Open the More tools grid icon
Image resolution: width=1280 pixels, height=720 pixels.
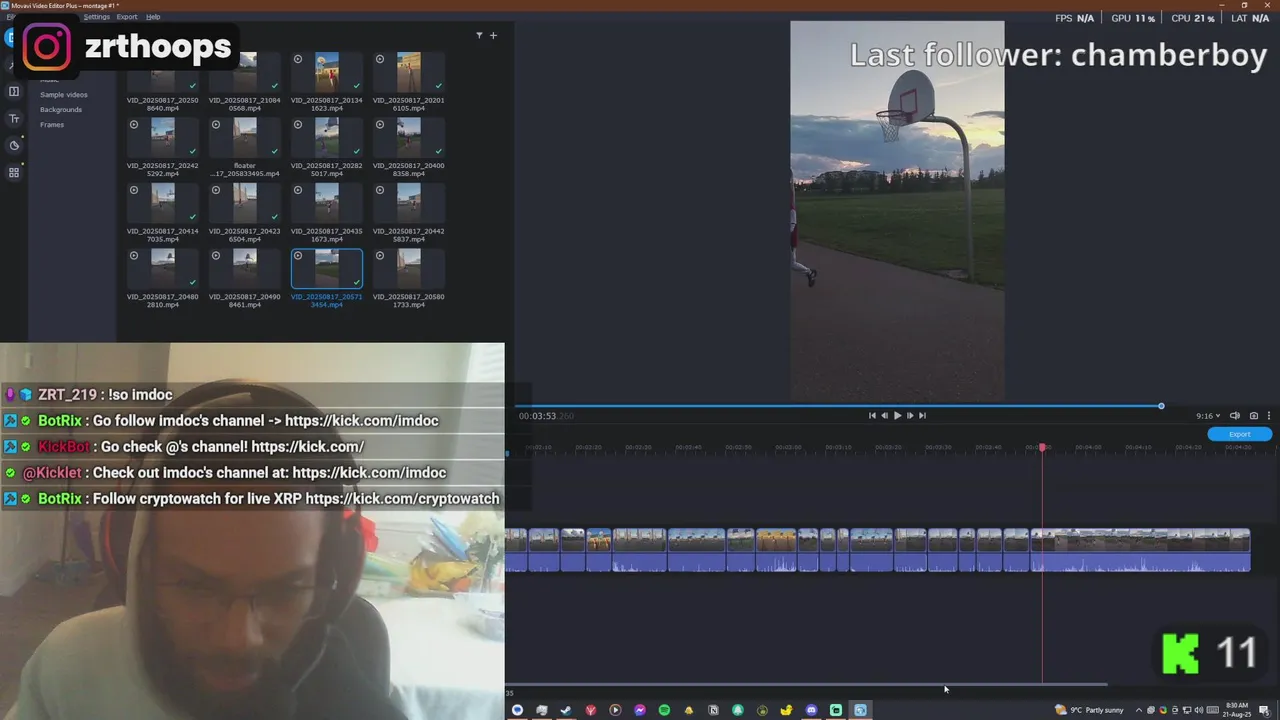14,172
